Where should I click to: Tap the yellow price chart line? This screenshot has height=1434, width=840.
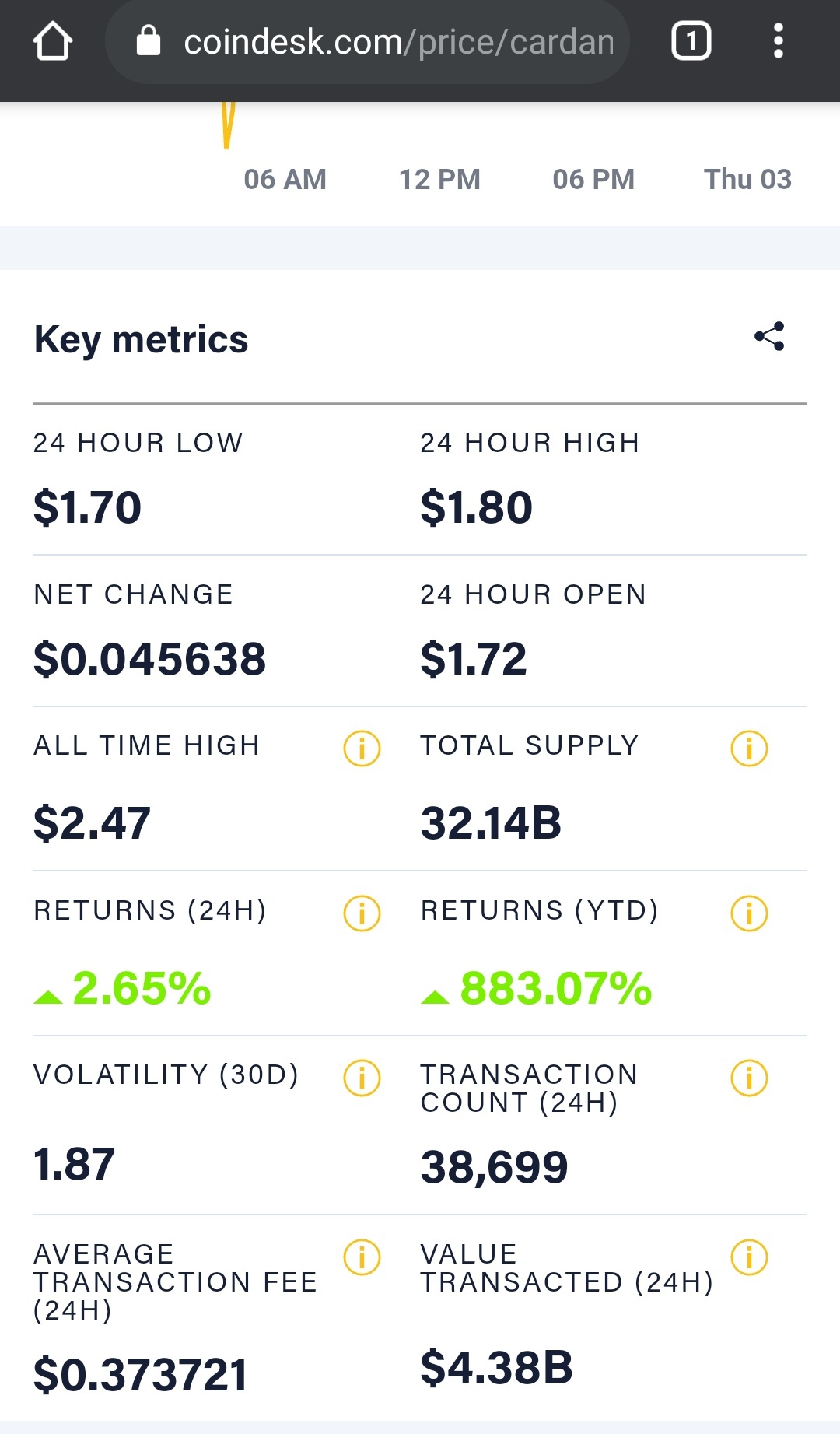[228, 124]
